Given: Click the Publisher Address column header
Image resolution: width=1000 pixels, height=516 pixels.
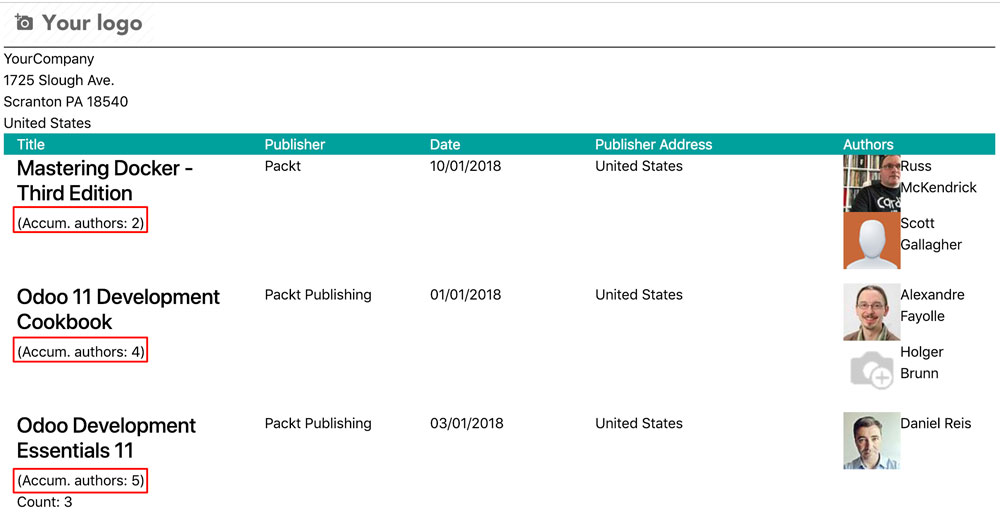Looking at the screenshot, I should (x=653, y=145).
